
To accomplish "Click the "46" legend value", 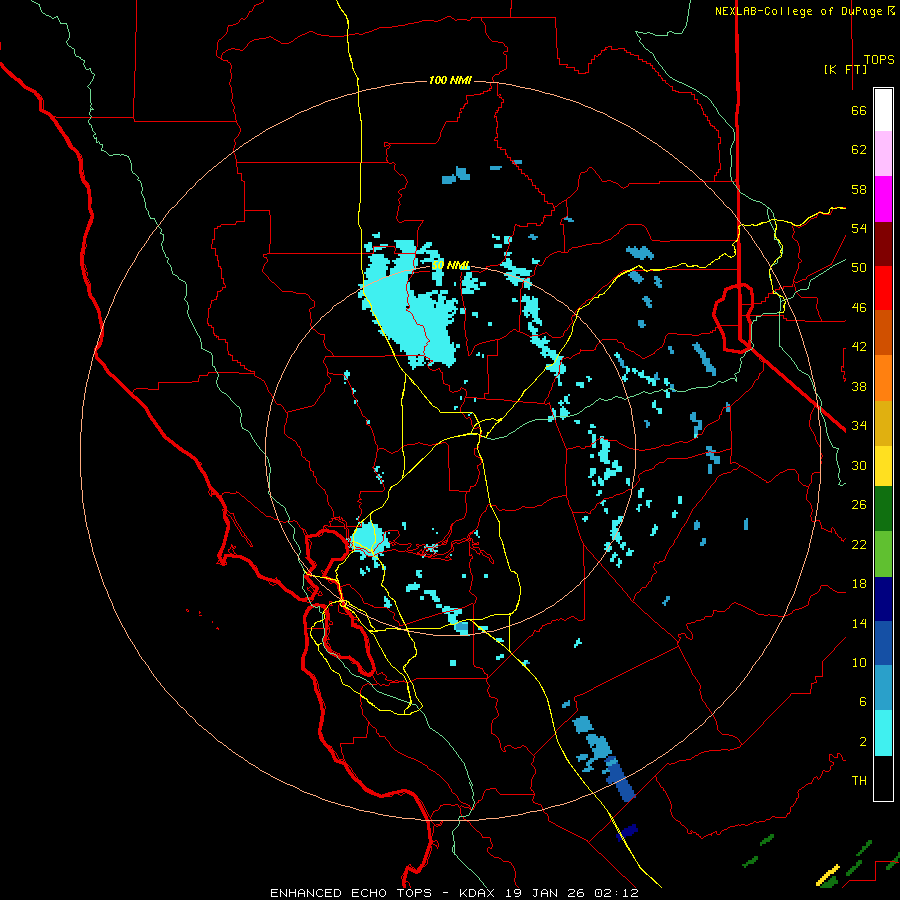I will 859,308.
